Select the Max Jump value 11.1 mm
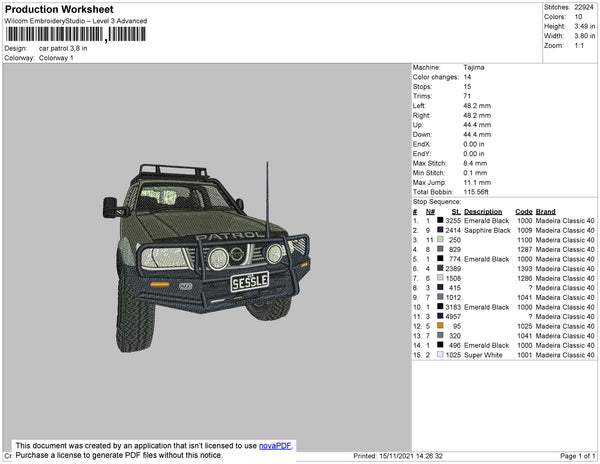 click(x=477, y=182)
